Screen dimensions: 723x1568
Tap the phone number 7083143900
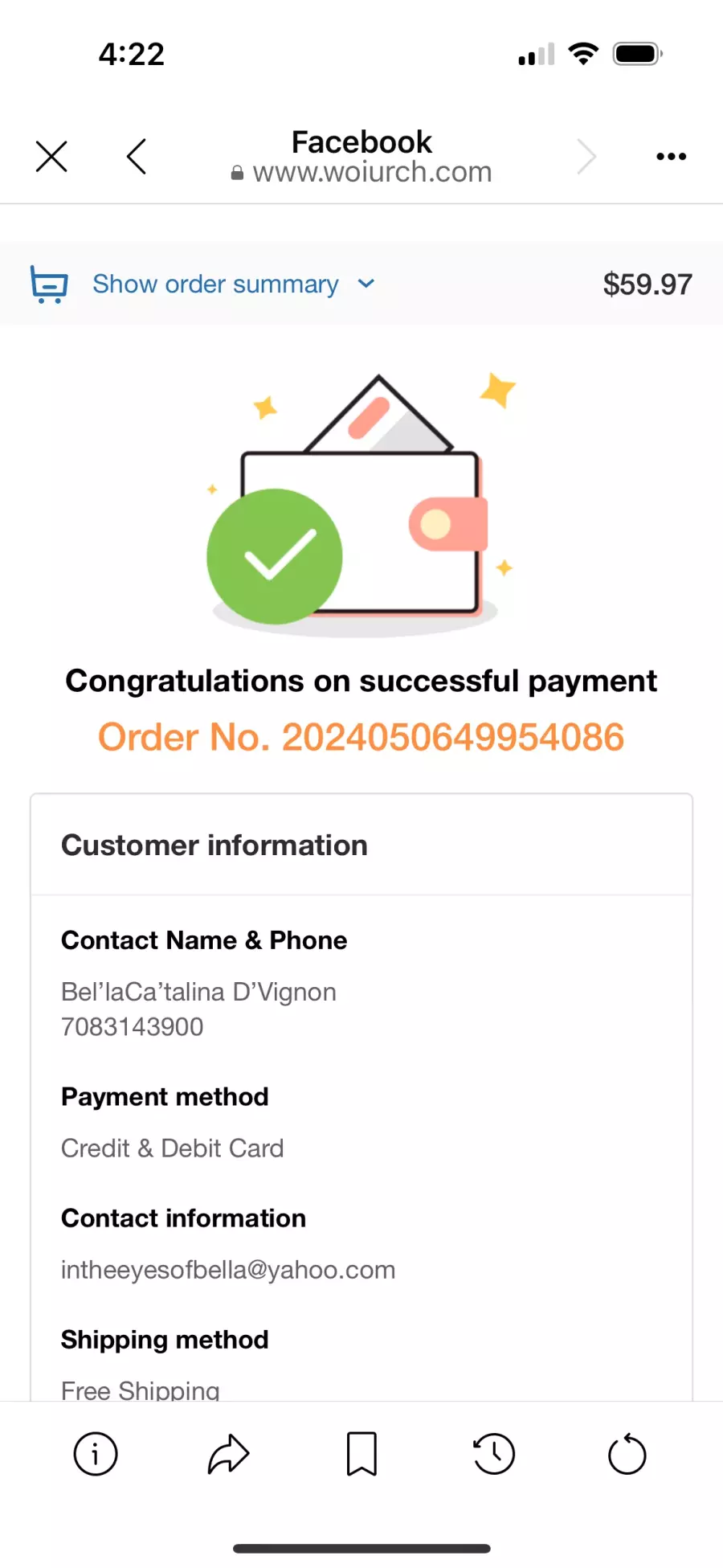click(x=133, y=1026)
